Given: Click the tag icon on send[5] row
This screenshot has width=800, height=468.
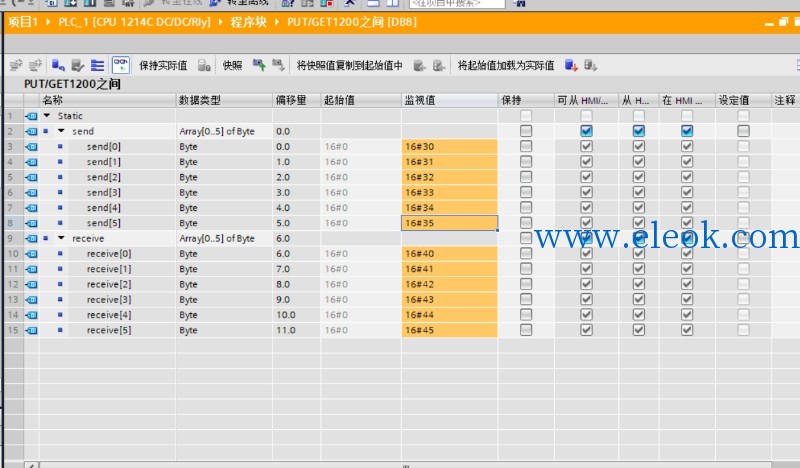Looking at the screenshot, I should pos(32,223).
